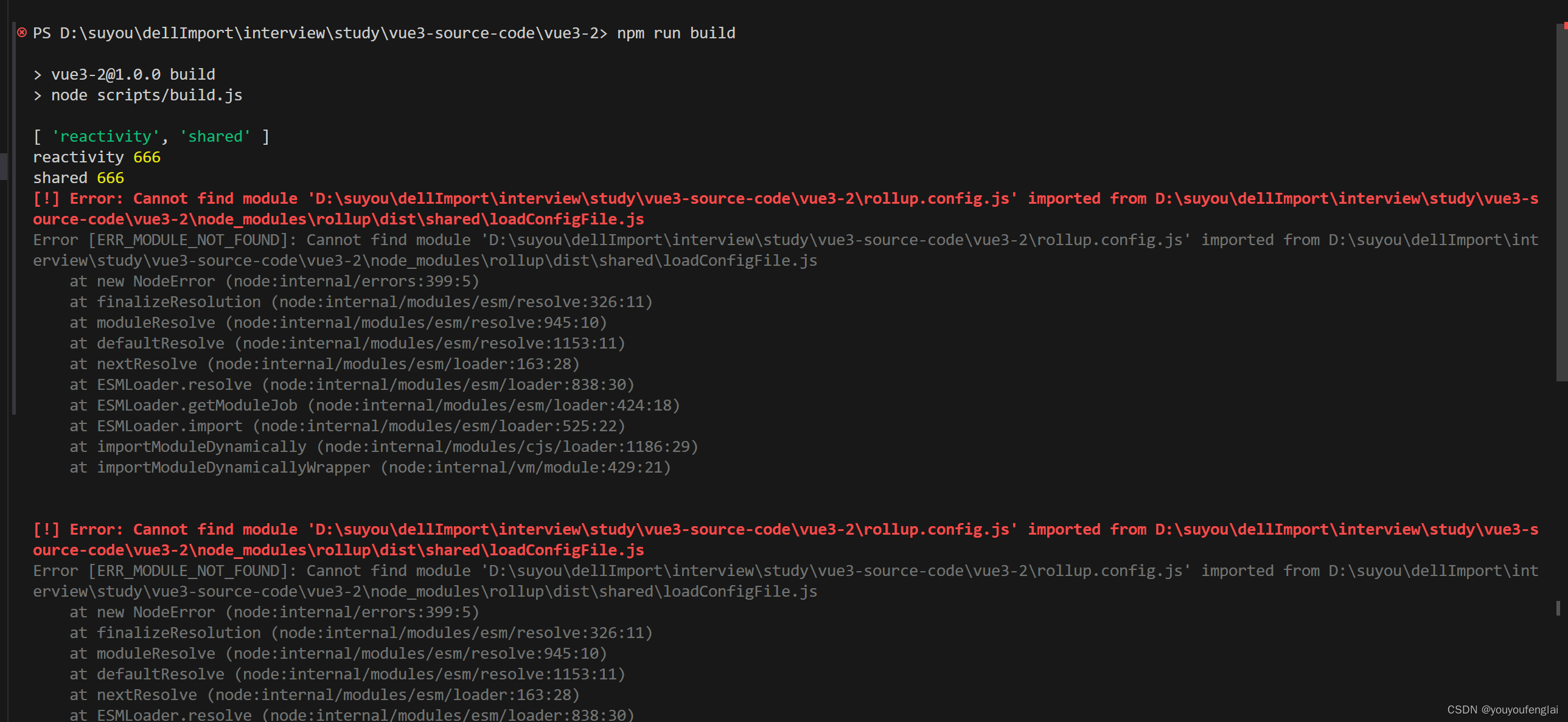Image resolution: width=1568 pixels, height=722 pixels.
Task: Click the first 'at defaultResolve' stack line
Action: 347,343
